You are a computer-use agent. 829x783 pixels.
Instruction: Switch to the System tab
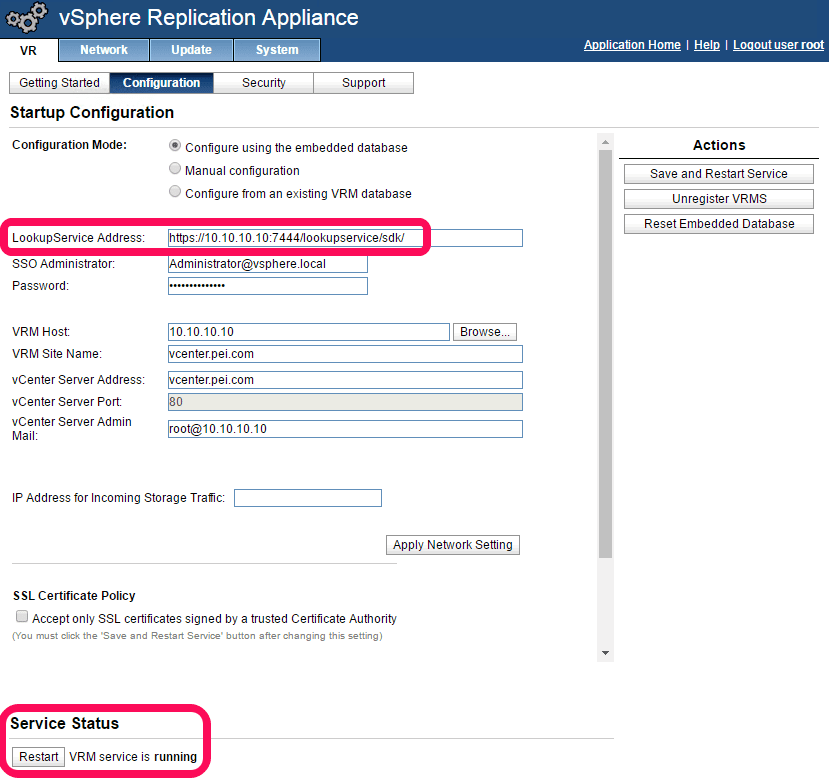coord(277,50)
